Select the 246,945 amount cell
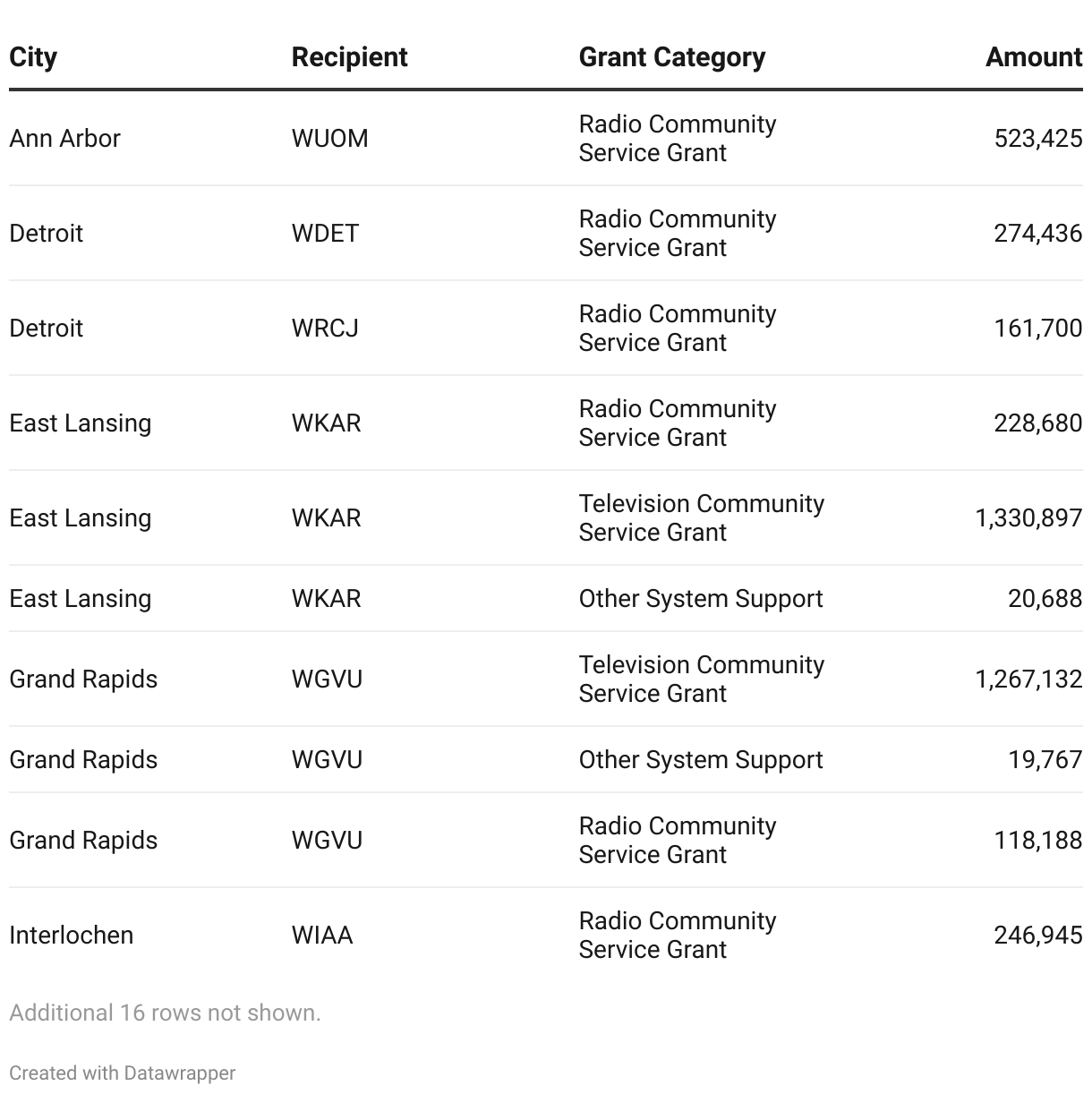 (1037, 936)
